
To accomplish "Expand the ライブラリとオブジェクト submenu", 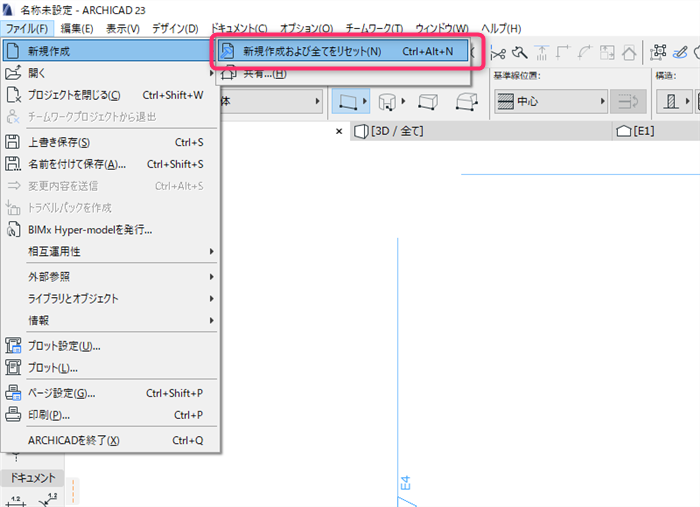I will tap(111, 299).
